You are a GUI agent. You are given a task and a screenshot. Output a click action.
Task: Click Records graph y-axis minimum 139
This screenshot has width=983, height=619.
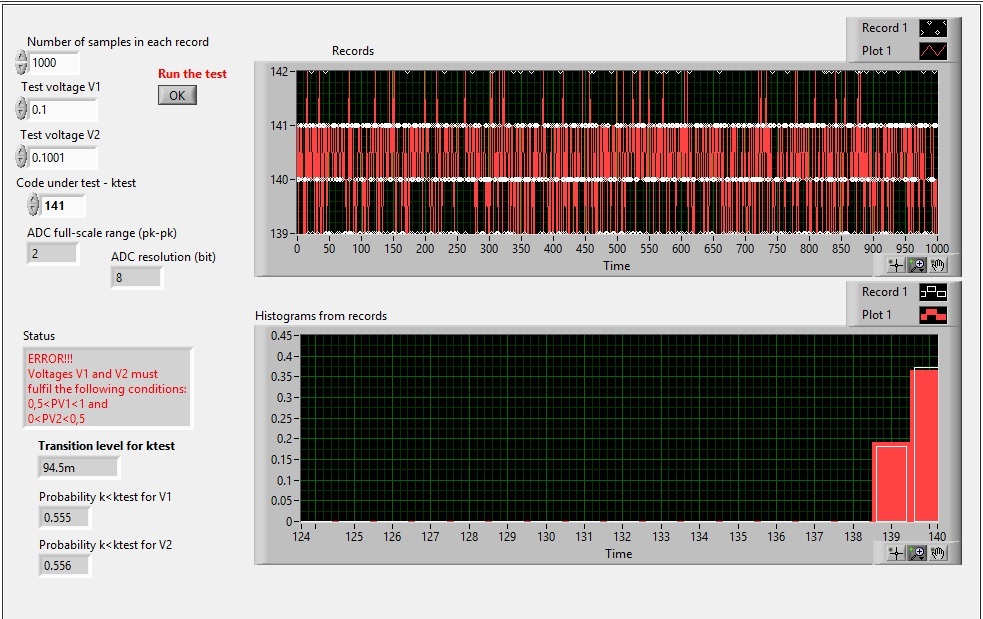coord(279,233)
